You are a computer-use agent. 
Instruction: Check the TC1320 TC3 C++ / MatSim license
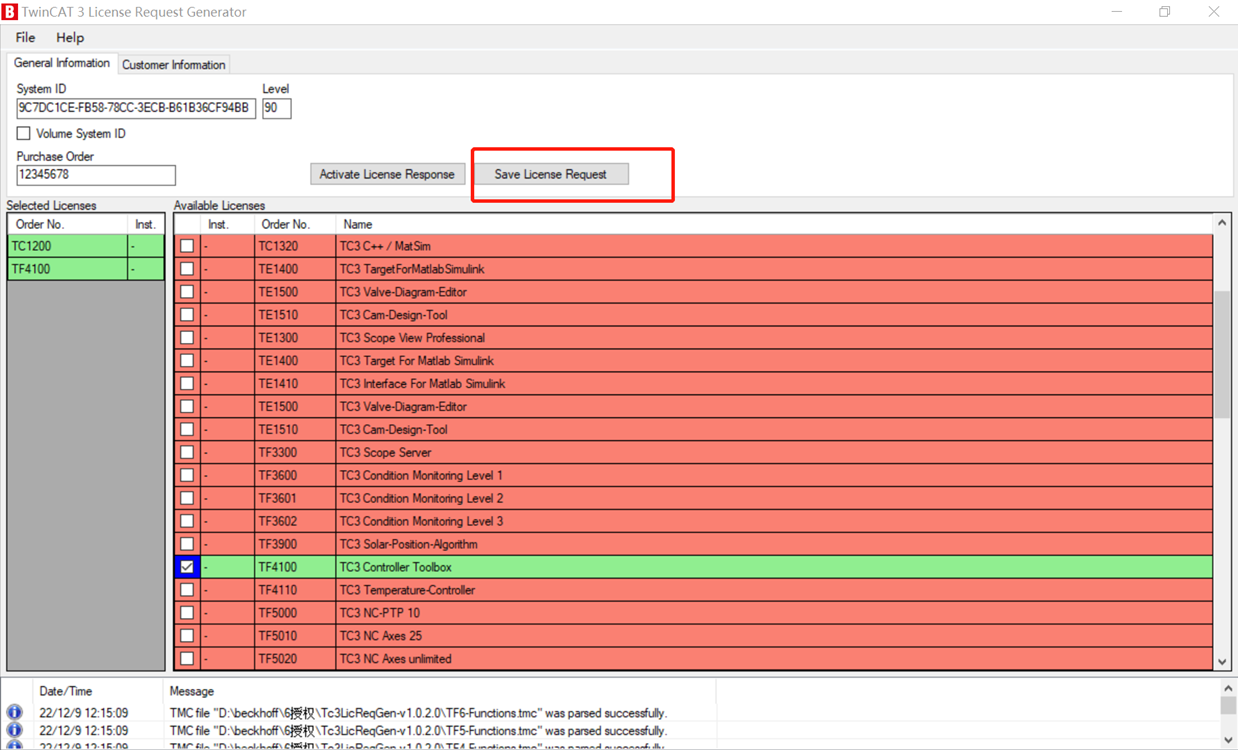point(187,246)
